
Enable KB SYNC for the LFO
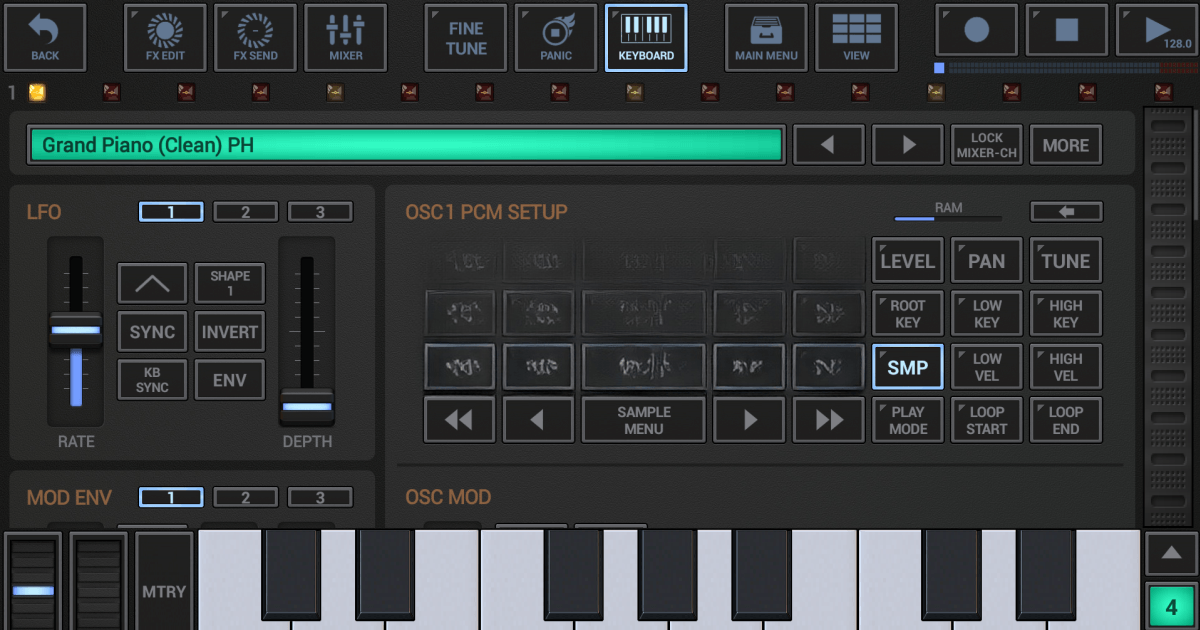pyautogui.click(x=152, y=379)
